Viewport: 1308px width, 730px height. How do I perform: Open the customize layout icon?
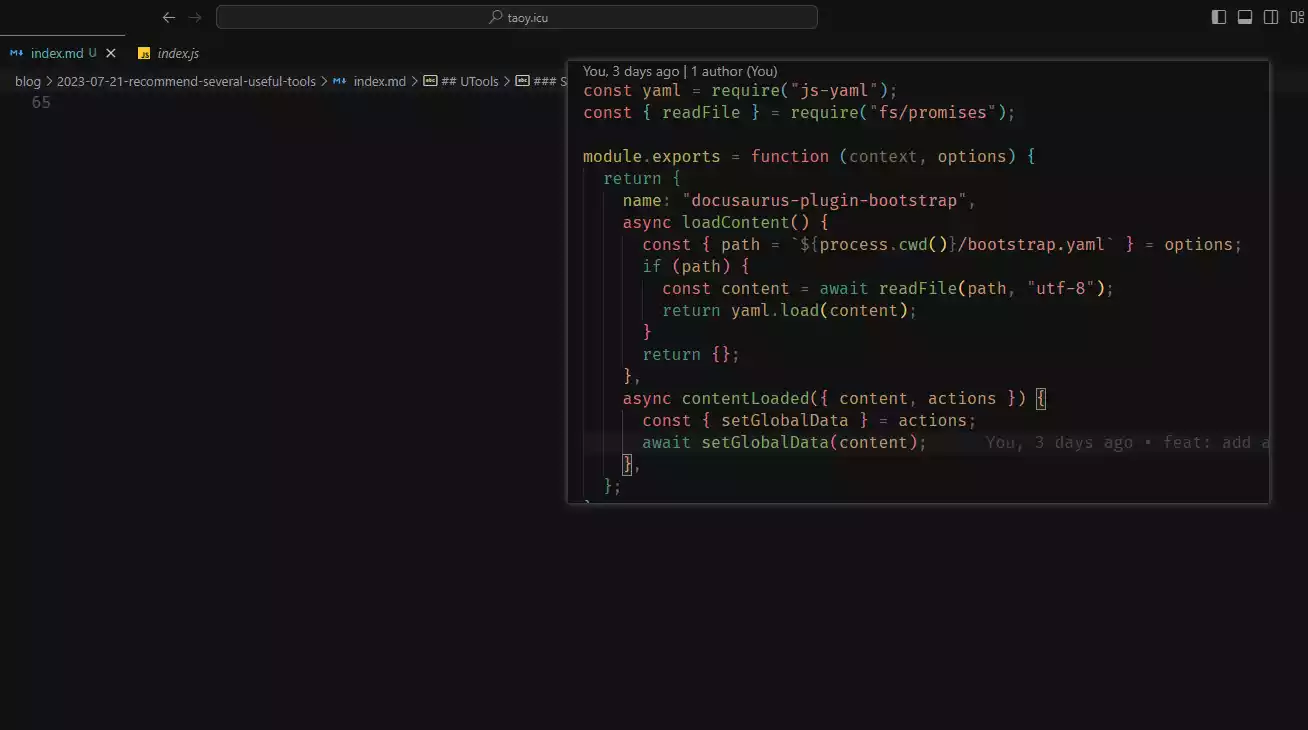pyautogui.click(x=1296, y=17)
